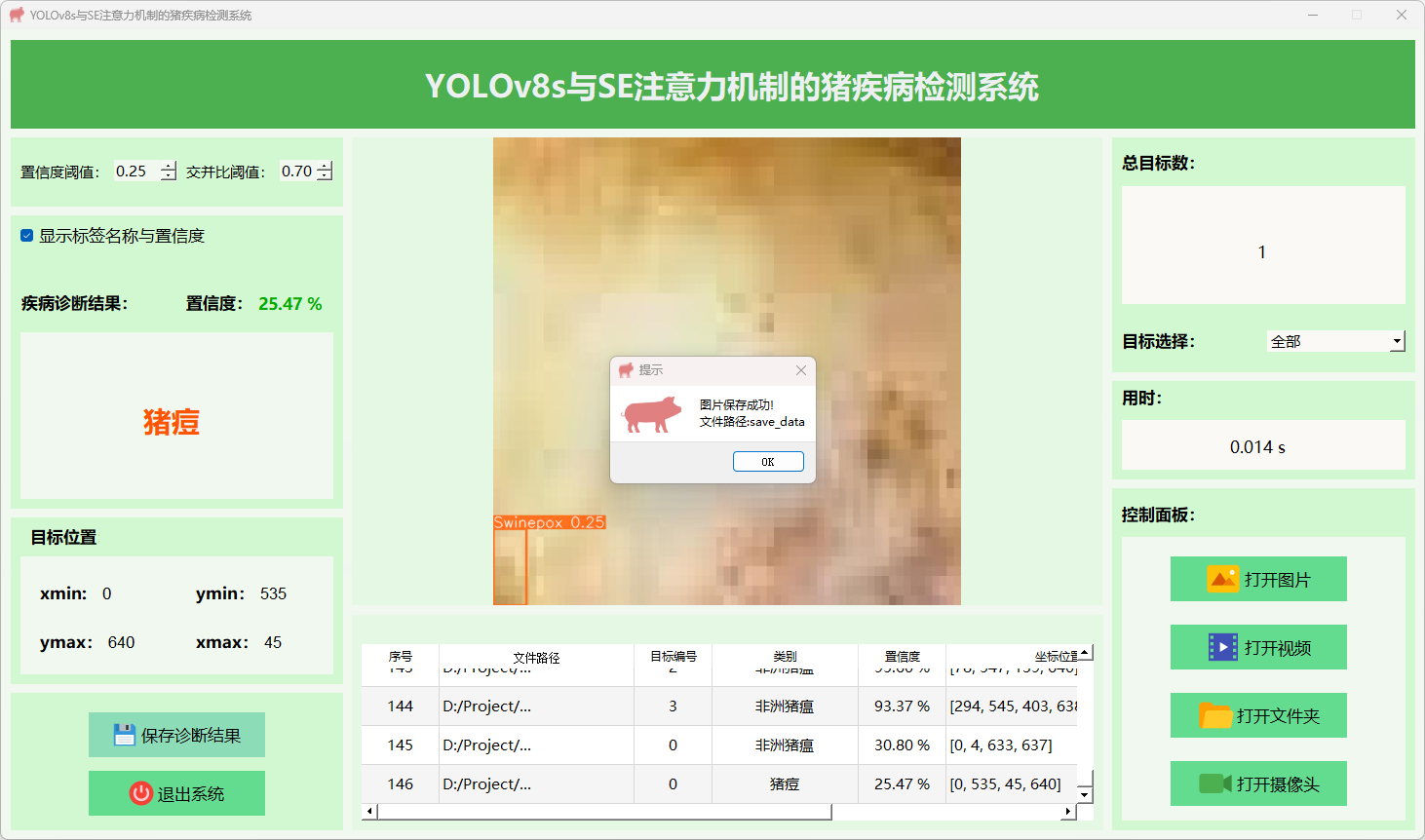Image resolution: width=1425 pixels, height=840 pixels.
Task: Click the ymin value 535
Action: (x=273, y=593)
